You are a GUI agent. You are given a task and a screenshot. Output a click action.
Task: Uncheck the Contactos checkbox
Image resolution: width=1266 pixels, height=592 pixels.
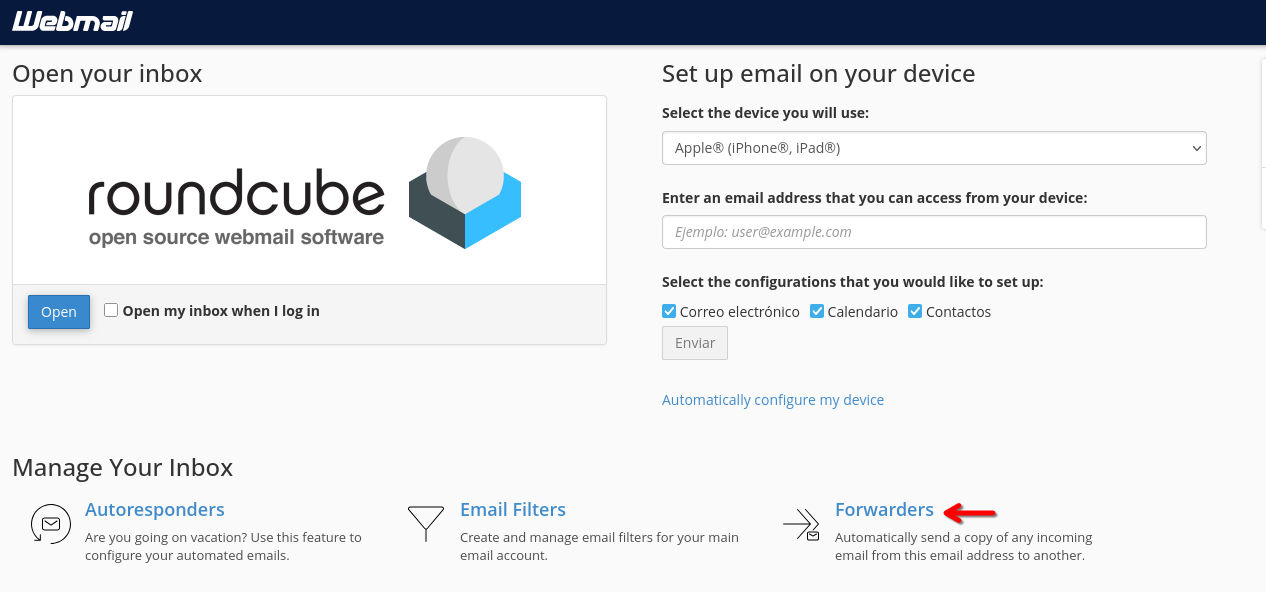pyautogui.click(x=915, y=311)
